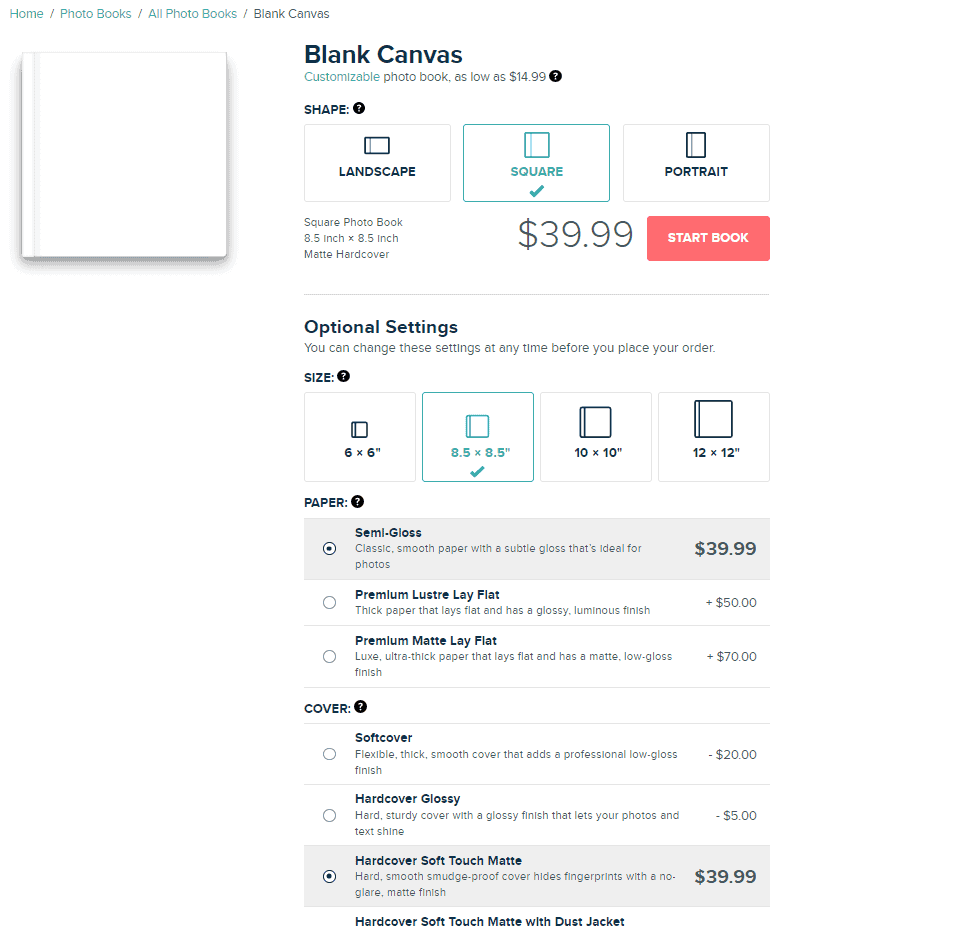The height and width of the screenshot is (931, 977).
Task: Open the COVER help question mark
Action: [360, 707]
